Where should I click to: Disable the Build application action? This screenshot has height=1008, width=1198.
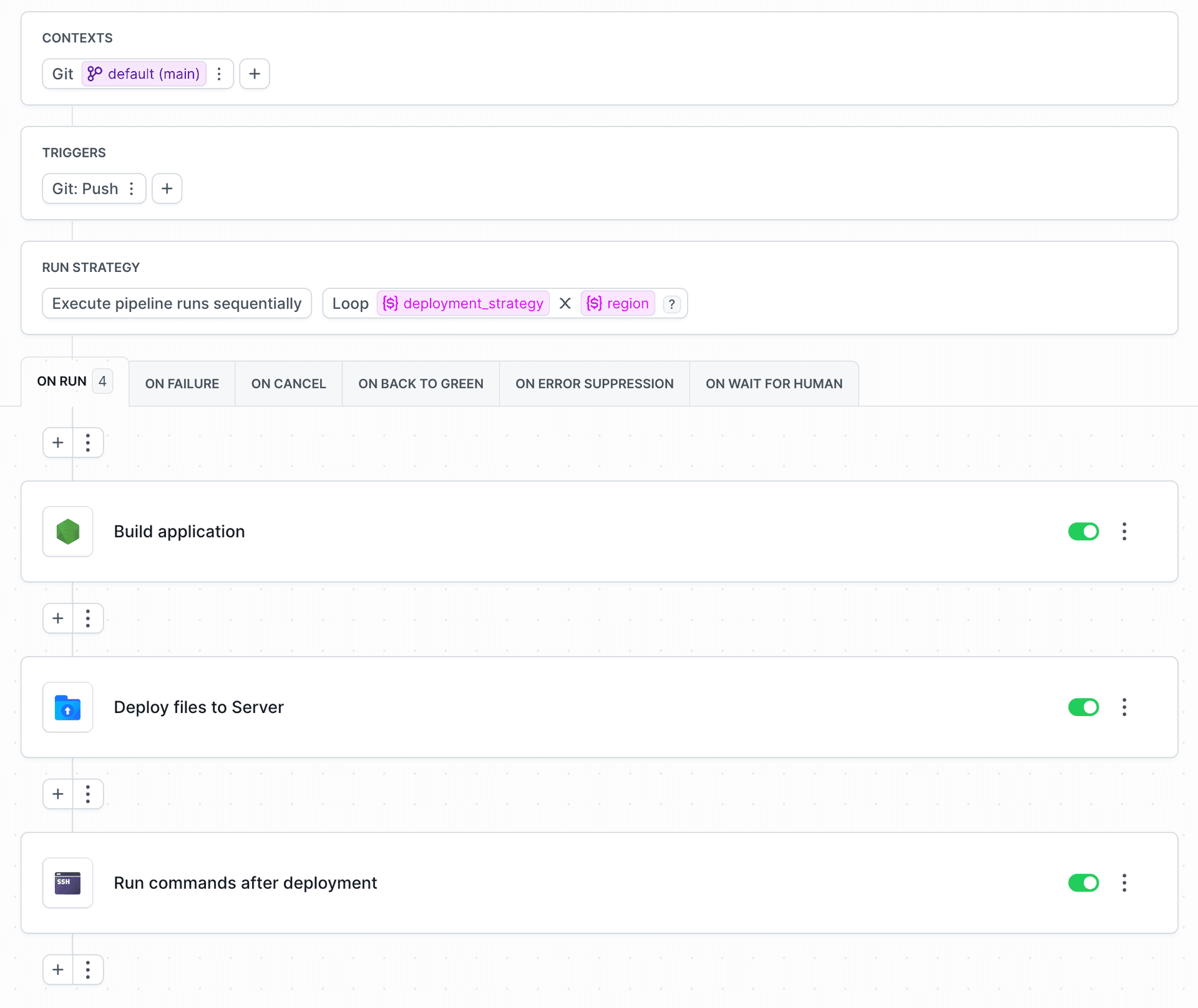point(1084,531)
